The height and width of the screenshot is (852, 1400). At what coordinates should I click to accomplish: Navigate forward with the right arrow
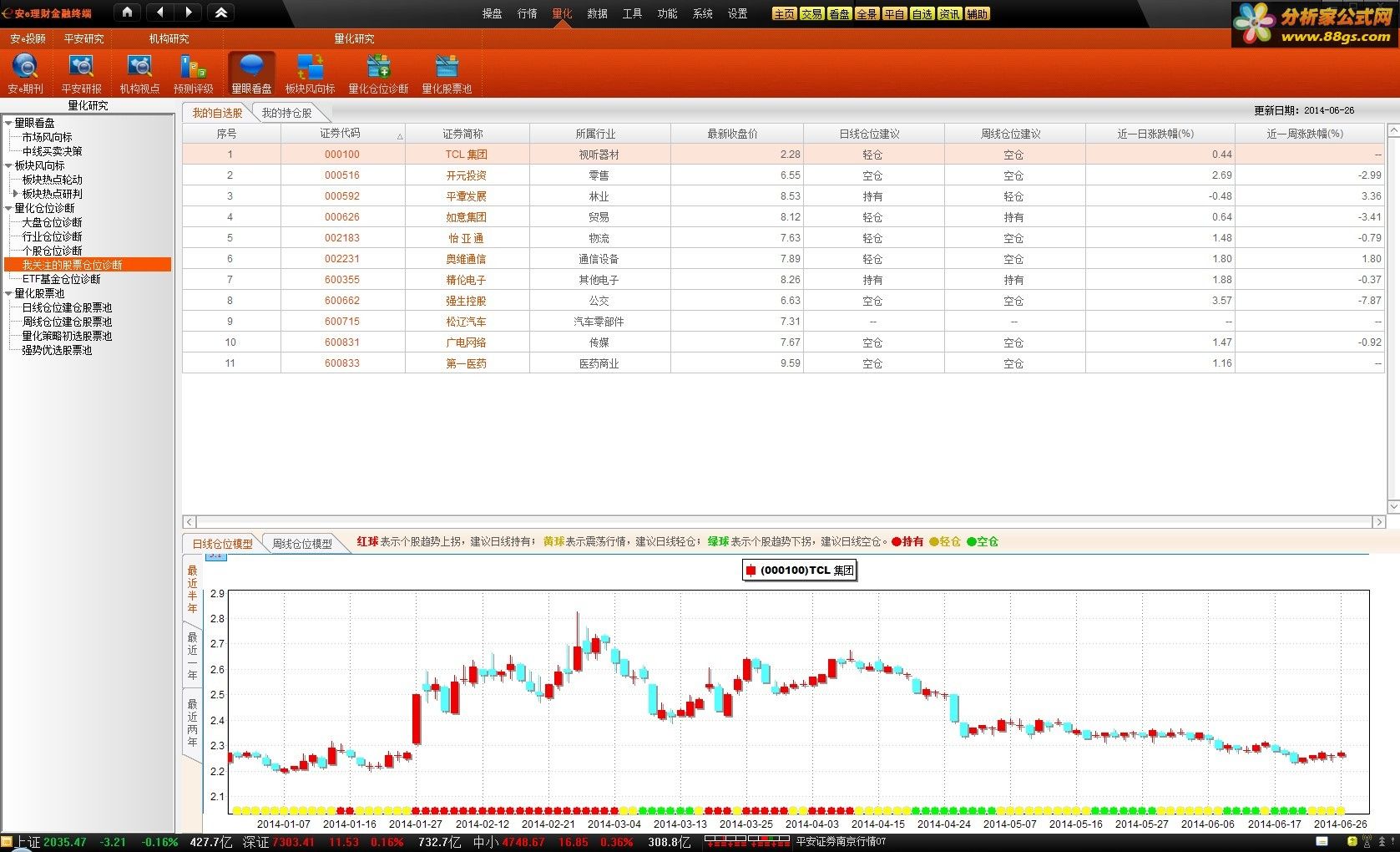coord(189,12)
